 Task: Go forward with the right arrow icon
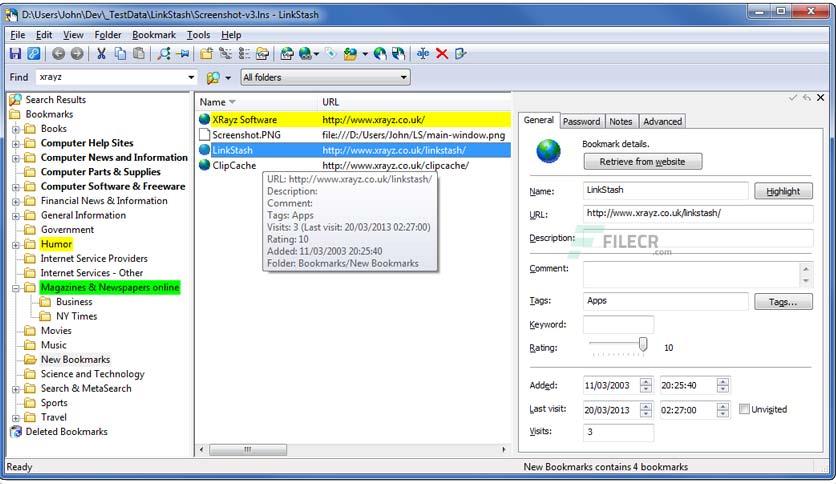coord(77,53)
